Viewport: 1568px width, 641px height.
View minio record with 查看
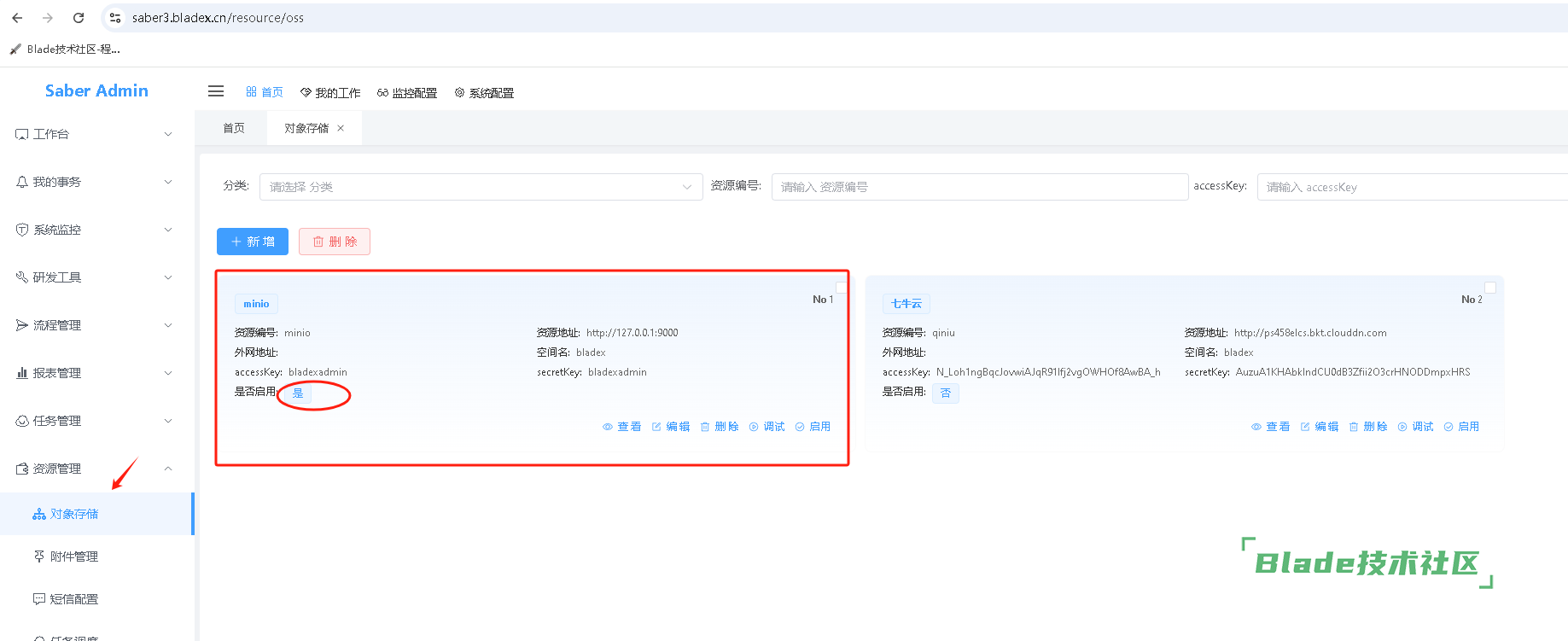(622, 427)
